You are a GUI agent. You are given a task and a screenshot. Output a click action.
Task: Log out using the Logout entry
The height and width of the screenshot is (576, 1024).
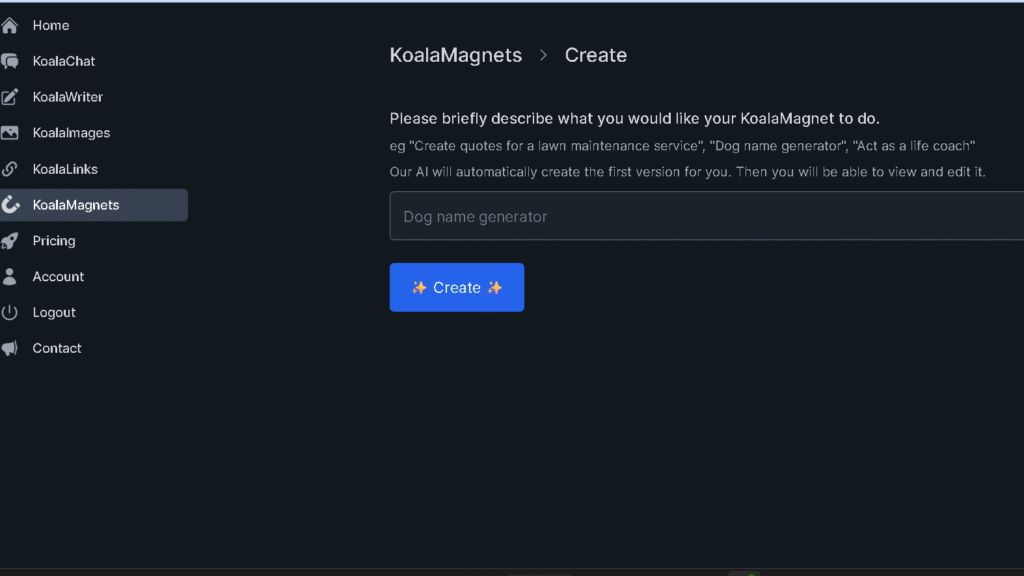pyautogui.click(x=54, y=312)
